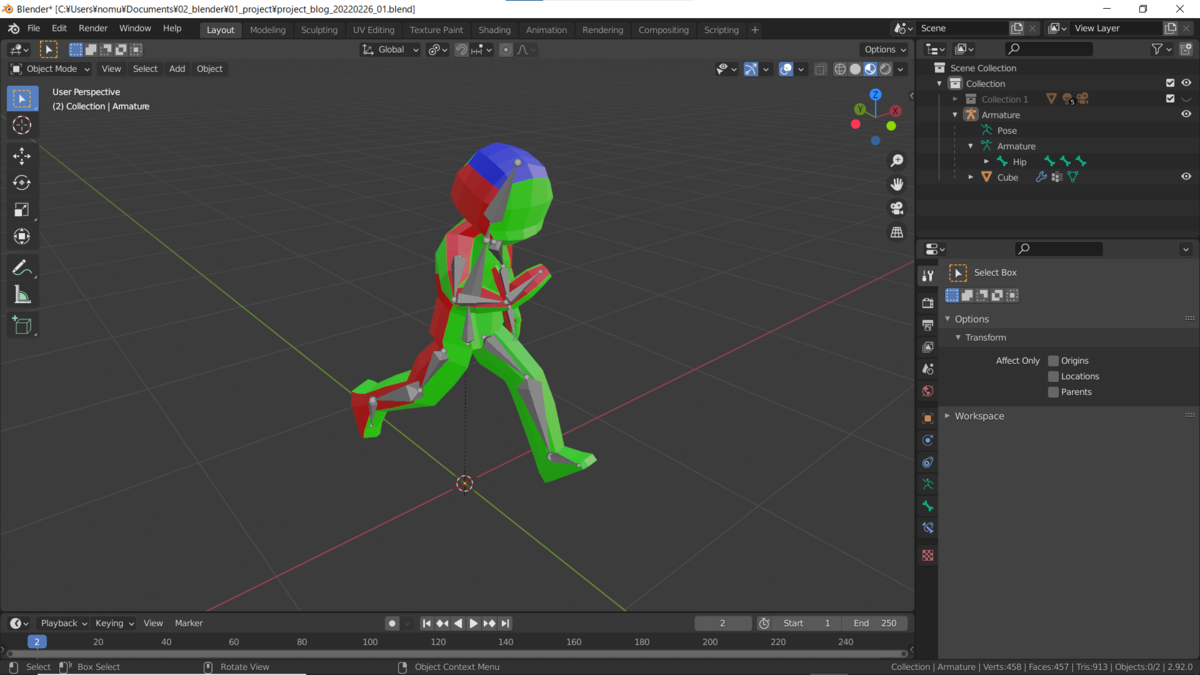Select the Scale tool
The image size is (1200, 675).
pos(22,210)
